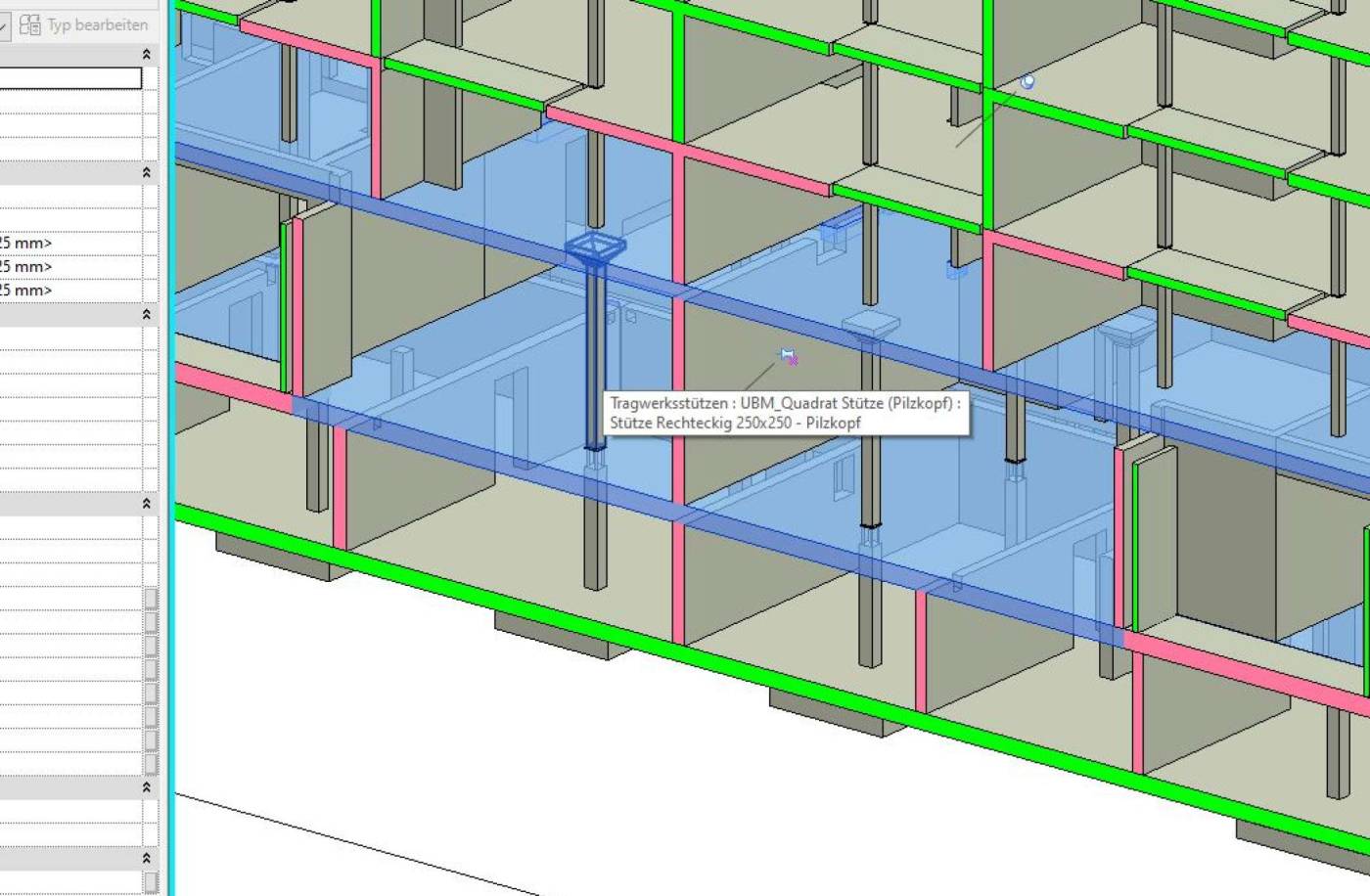Image resolution: width=1370 pixels, height=896 pixels.
Task: Click the last chevron at the panel bottom
Action: pos(147,858)
